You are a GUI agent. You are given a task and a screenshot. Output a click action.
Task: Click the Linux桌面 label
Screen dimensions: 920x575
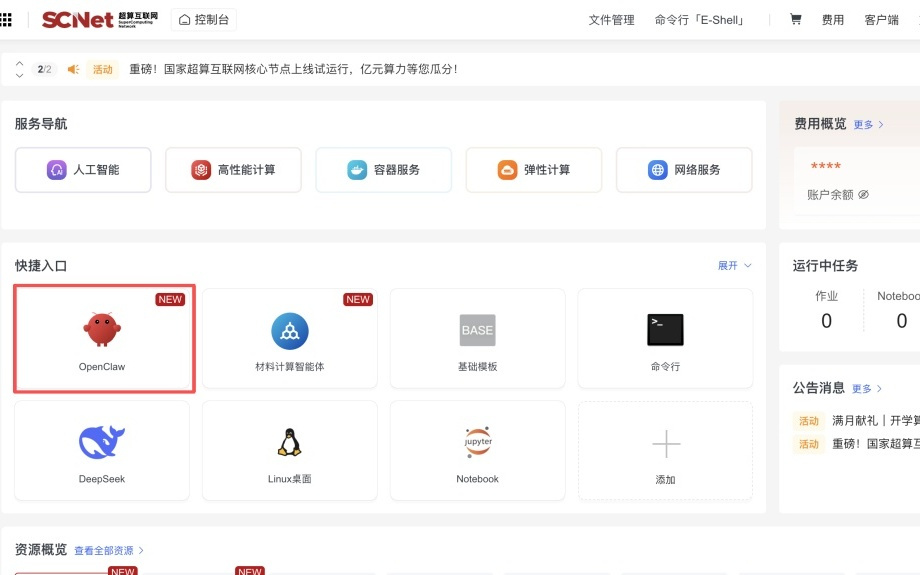click(290, 479)
